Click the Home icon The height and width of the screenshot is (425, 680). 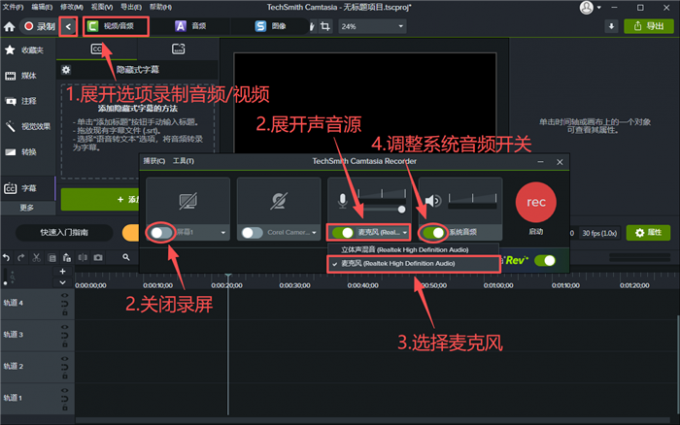pos(9,27)
